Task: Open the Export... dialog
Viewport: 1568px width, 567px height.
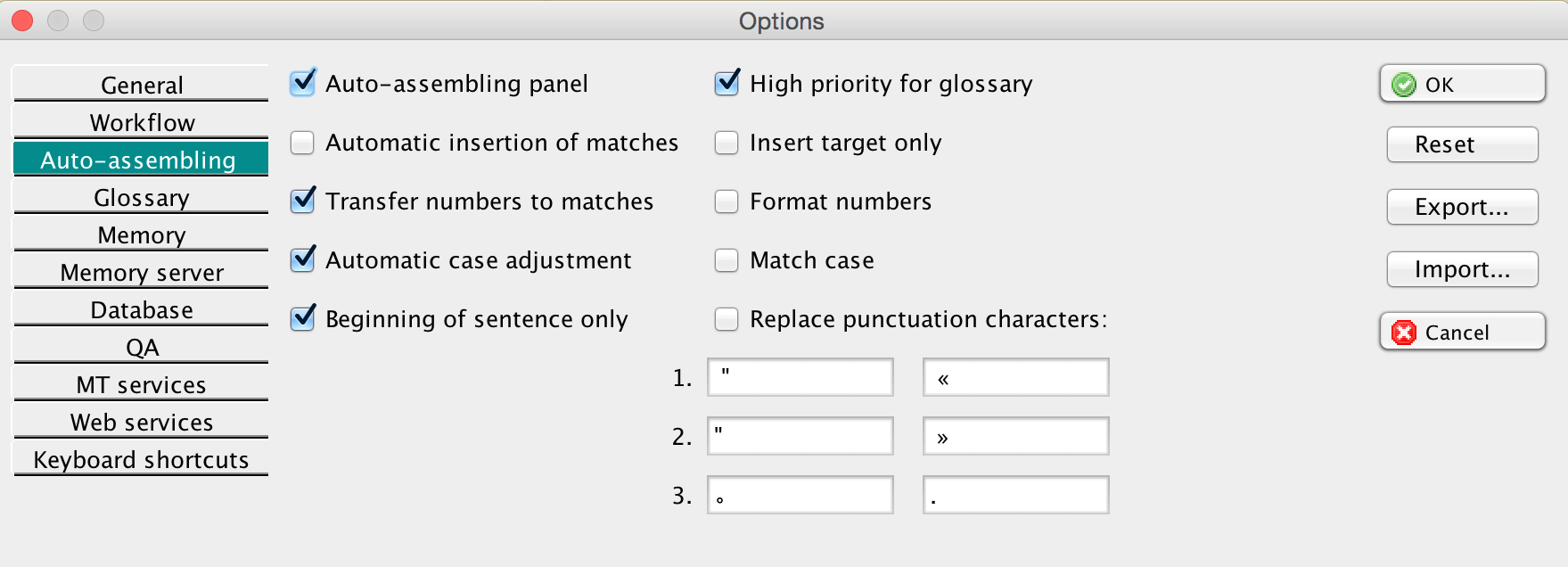Action: click(1462, 207)
